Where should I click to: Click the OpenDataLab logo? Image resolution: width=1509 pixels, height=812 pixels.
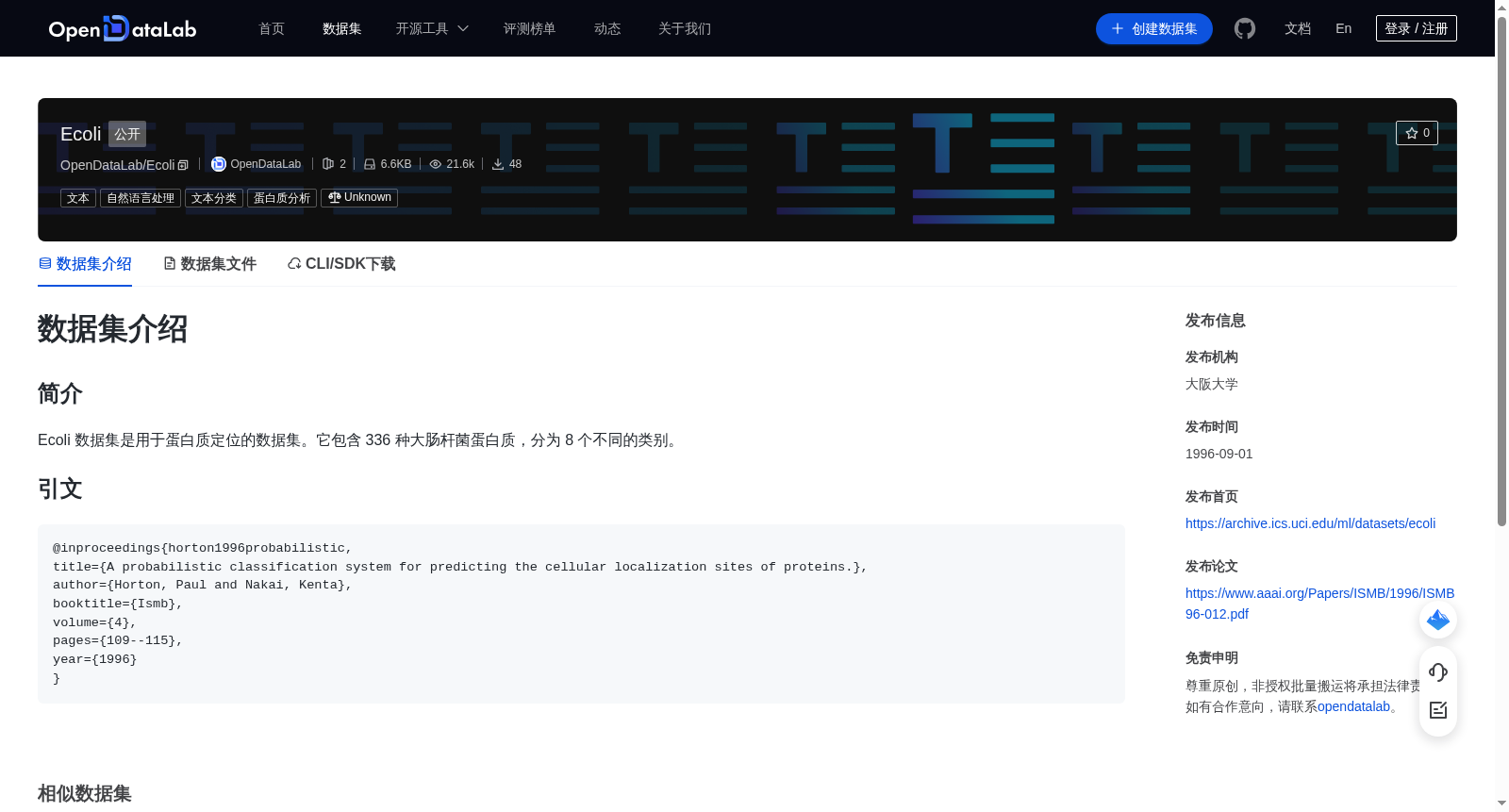coord(123,28)
